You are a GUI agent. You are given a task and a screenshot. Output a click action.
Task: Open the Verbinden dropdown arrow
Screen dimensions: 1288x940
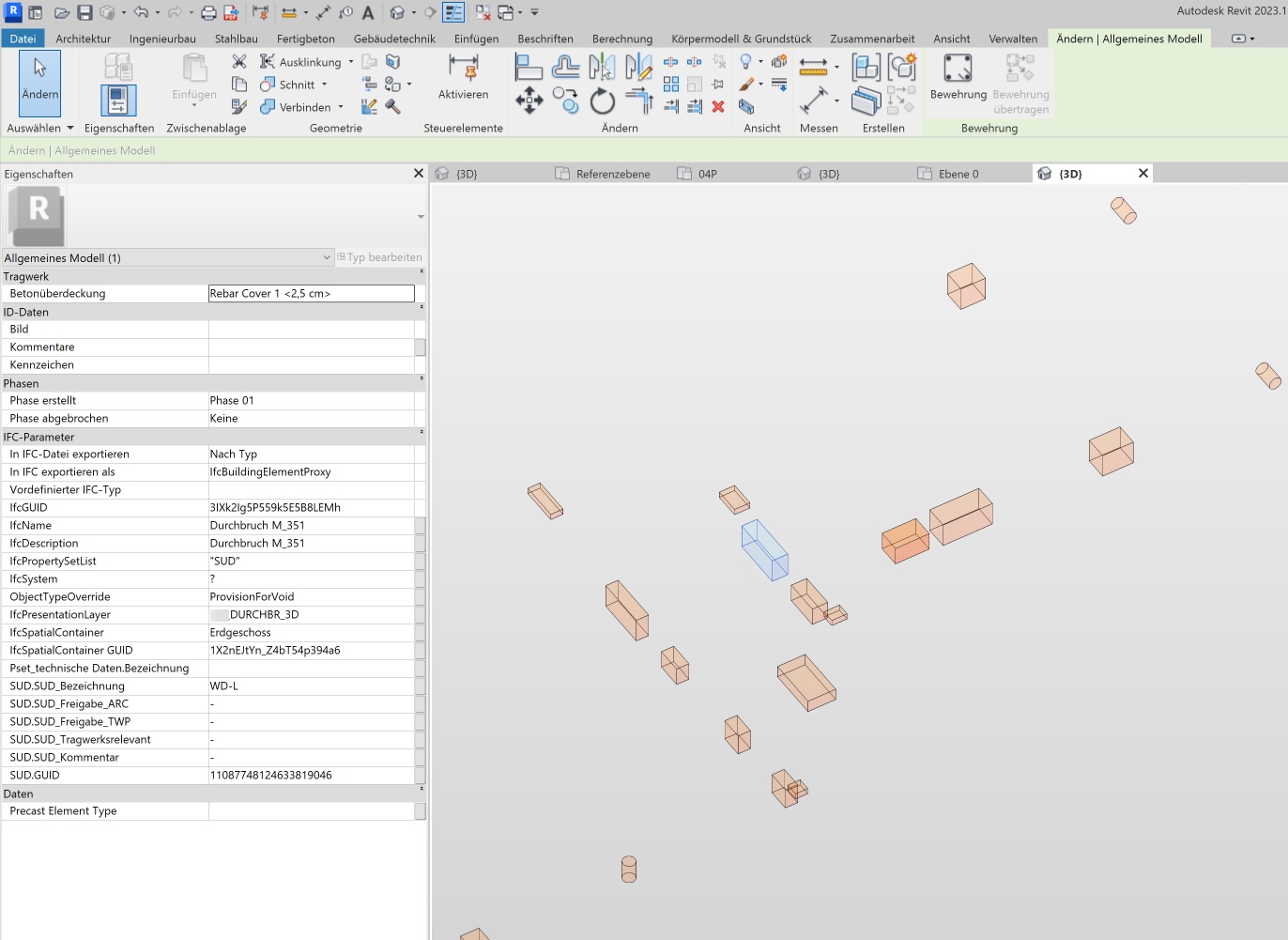[341, 107]
